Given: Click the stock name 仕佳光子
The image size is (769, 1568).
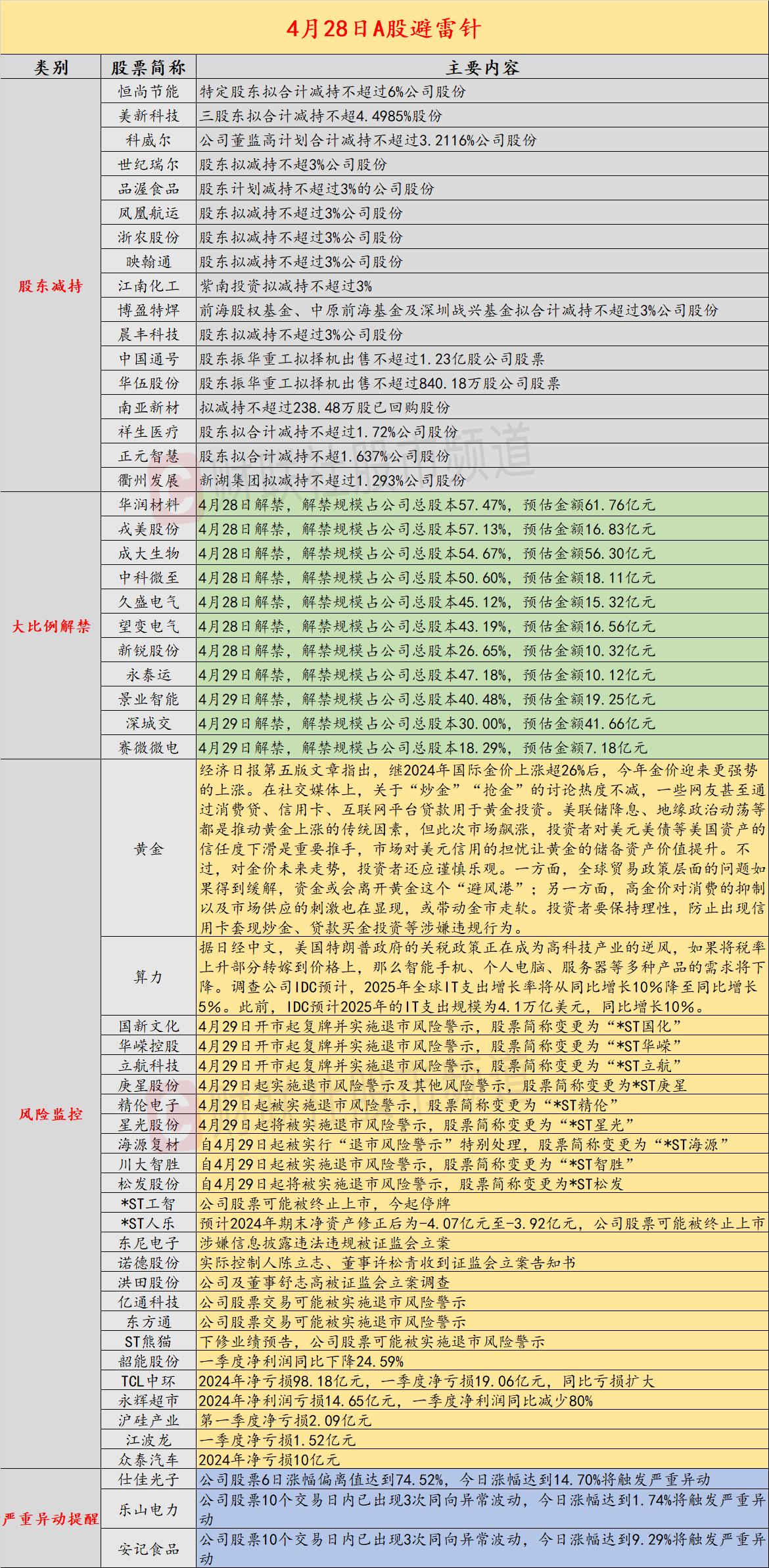Looking at the screenshot, I should coord(149,1479).
